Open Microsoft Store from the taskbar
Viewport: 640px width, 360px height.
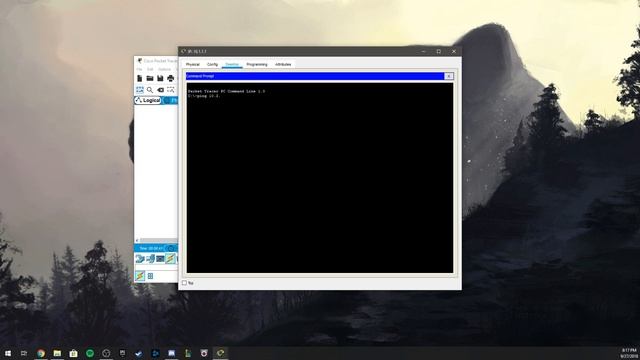click(x=73, y=353)
